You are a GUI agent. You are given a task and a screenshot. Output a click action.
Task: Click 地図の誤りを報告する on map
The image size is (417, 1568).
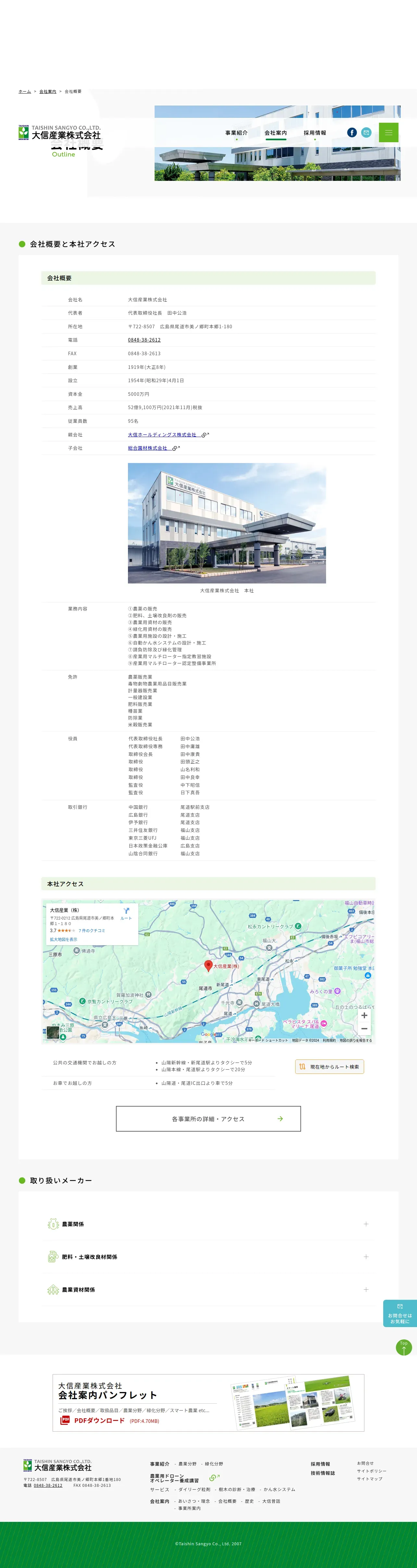(x=356, y=1040)
